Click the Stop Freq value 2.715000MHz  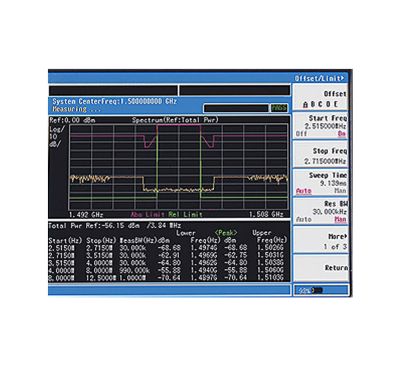[x=325, y=161]
